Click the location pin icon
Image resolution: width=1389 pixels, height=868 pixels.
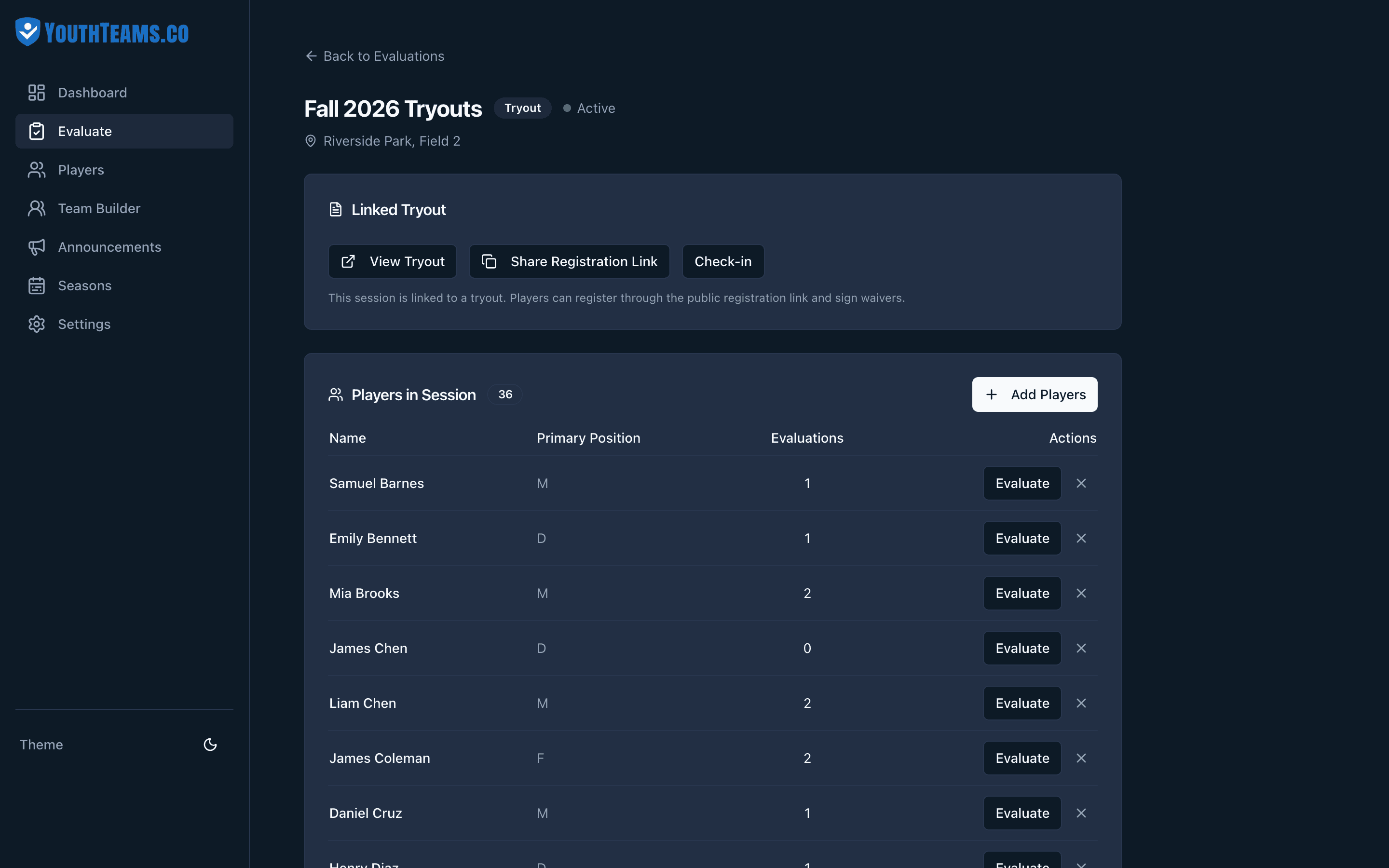[311, 141]
